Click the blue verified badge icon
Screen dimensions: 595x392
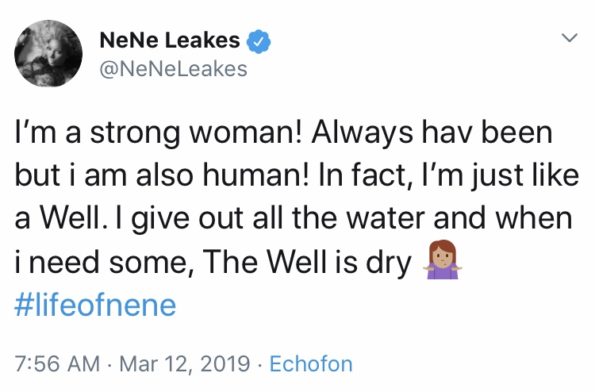tap(259, 41)
